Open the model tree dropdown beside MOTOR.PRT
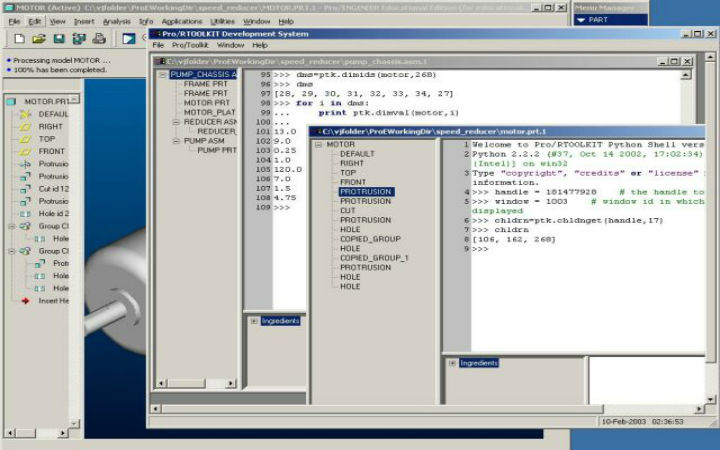This screenshot has width=720, height=450. click(74, 99)
